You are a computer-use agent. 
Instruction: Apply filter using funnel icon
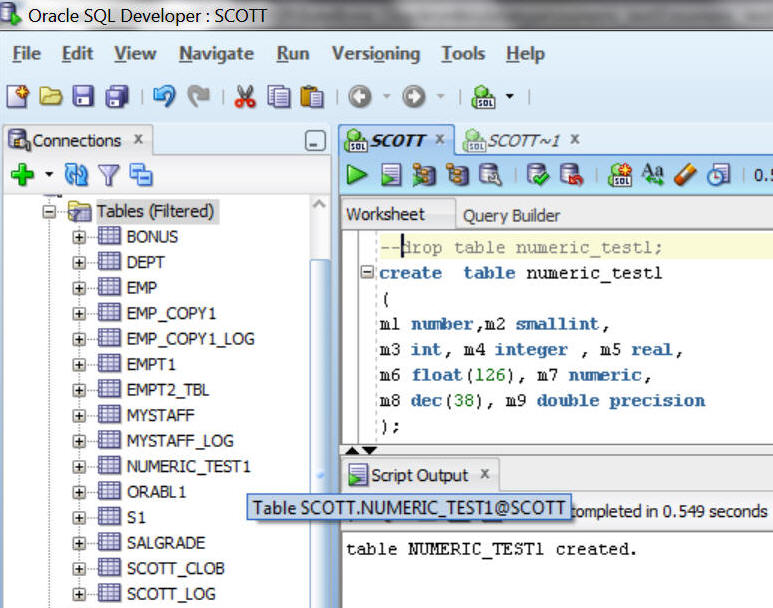pyautogui.click(x=108, y=175)
